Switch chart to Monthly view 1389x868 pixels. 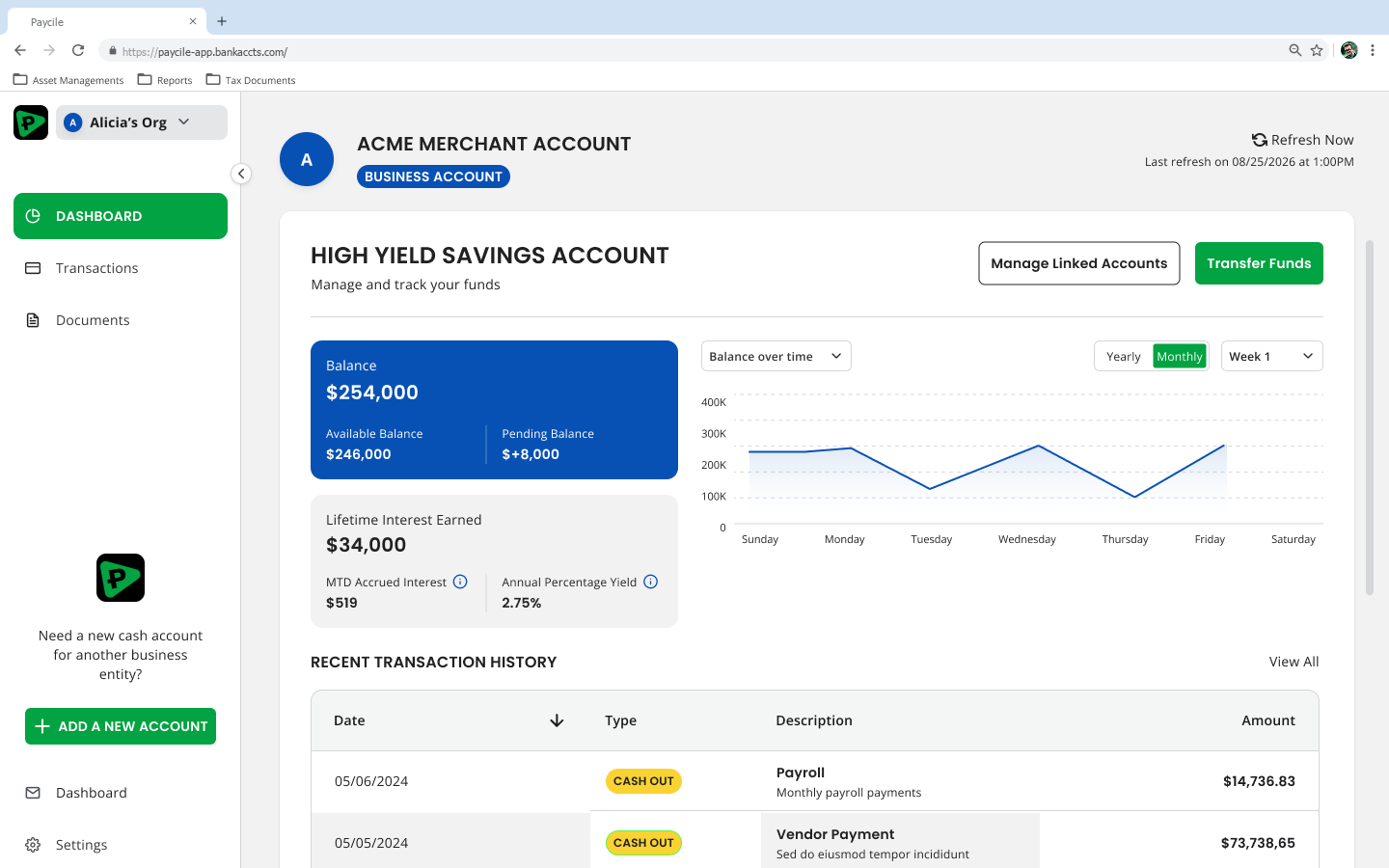[1180, 357]
